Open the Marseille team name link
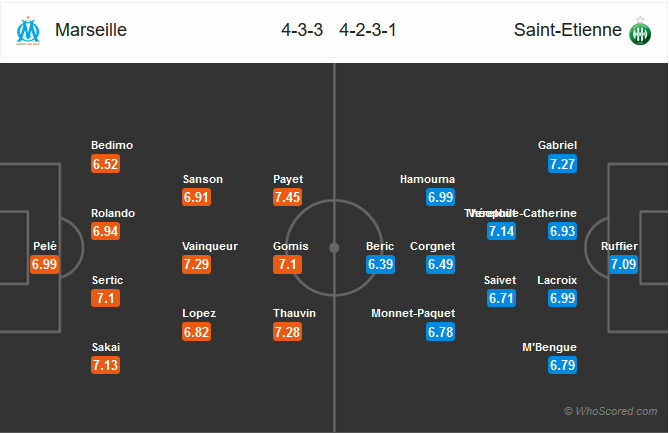 pos(91,30)
